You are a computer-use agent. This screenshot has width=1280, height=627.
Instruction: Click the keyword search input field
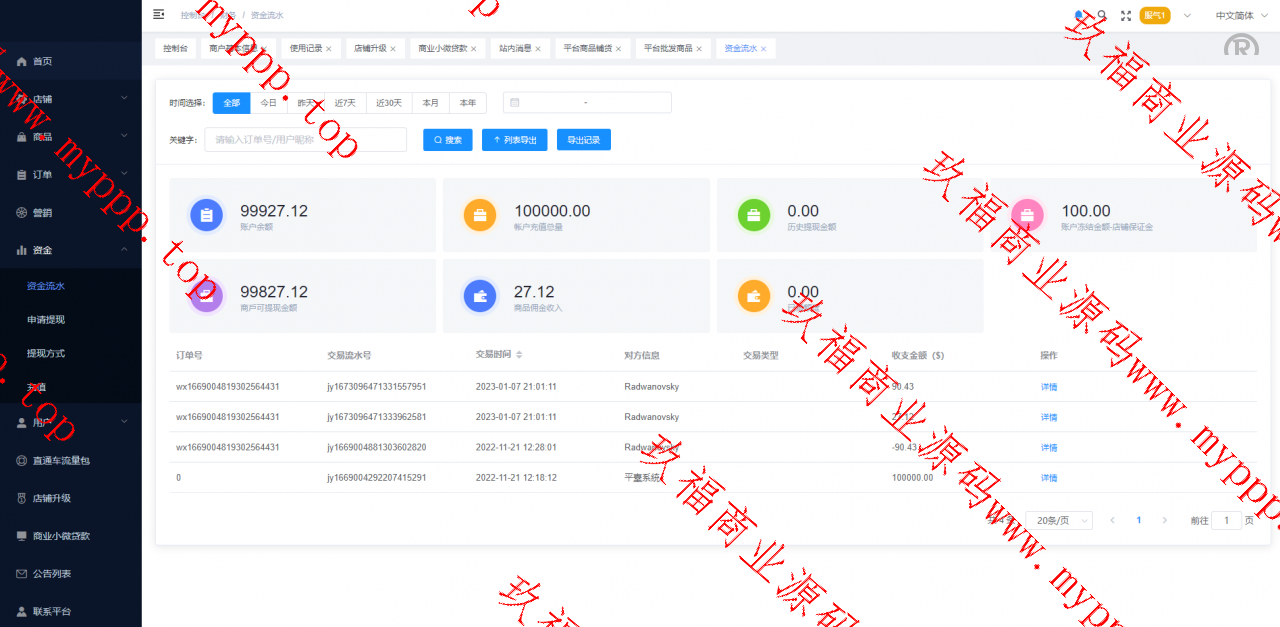pos(305,140)
